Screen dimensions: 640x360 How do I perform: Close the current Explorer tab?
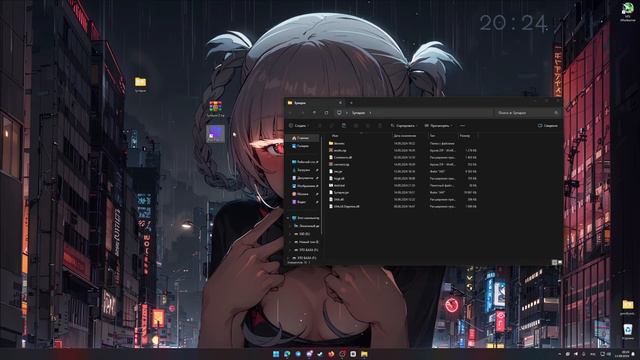340,103
